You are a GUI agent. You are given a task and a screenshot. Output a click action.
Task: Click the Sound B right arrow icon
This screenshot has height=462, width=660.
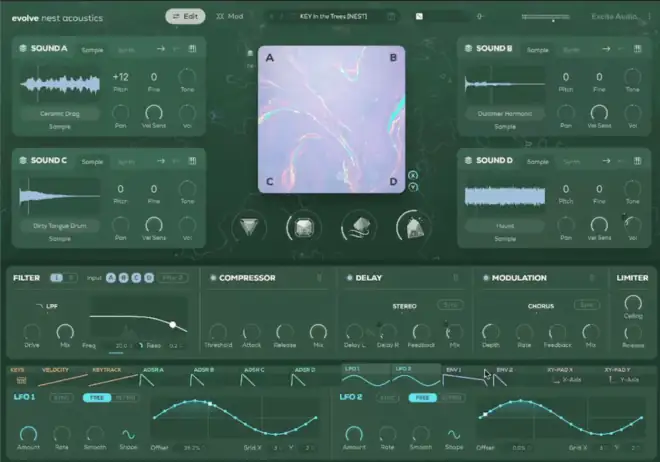click(606, 49)
